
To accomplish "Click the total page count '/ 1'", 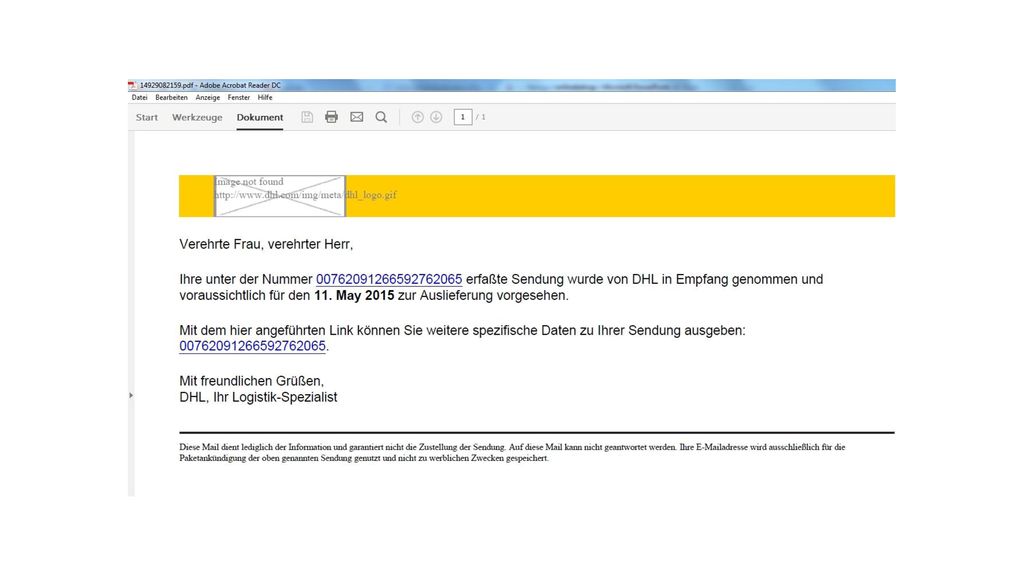I will [481, 117].
